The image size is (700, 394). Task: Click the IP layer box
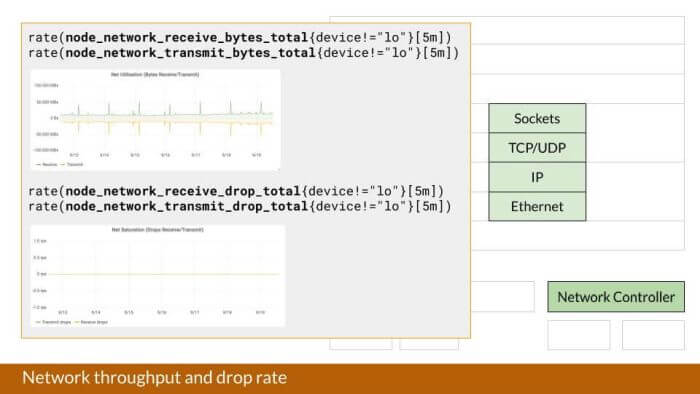[x=537, y=177]
